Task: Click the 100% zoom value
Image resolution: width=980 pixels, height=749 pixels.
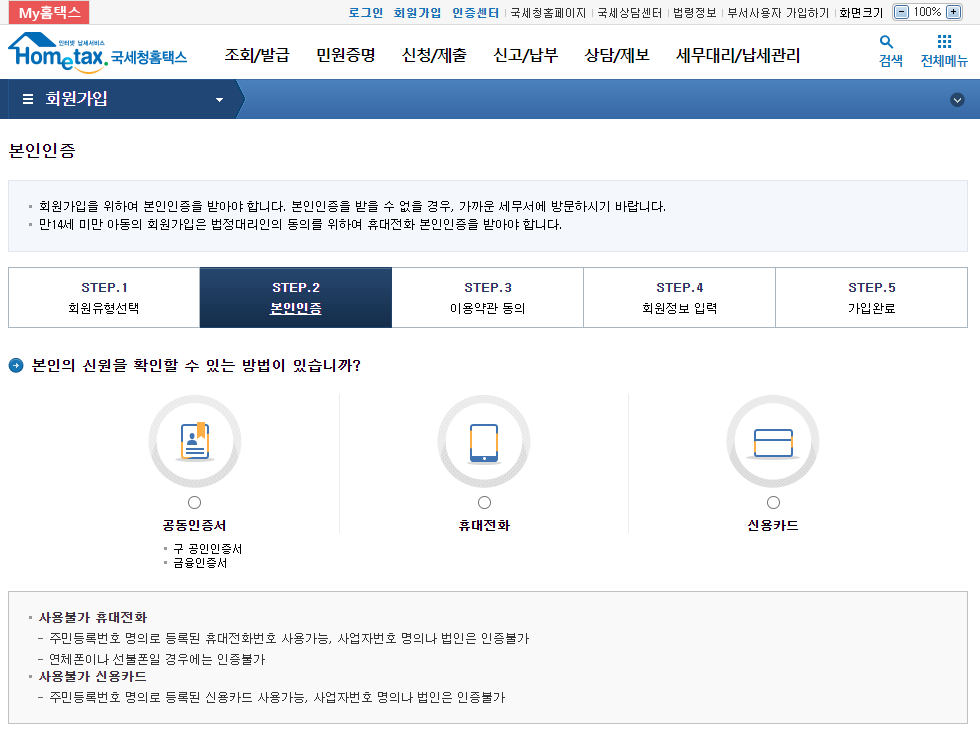Action: coord(928,12)
